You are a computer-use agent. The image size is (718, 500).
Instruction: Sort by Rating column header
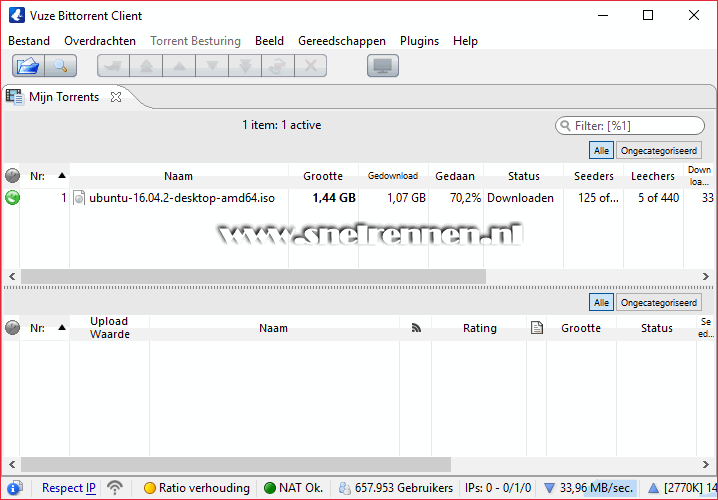479,328
